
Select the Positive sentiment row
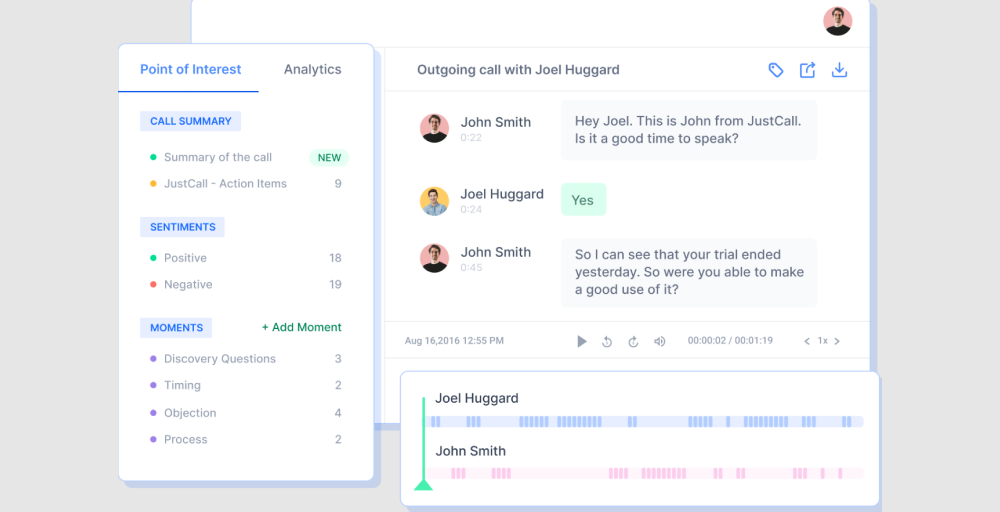[246, 258]
